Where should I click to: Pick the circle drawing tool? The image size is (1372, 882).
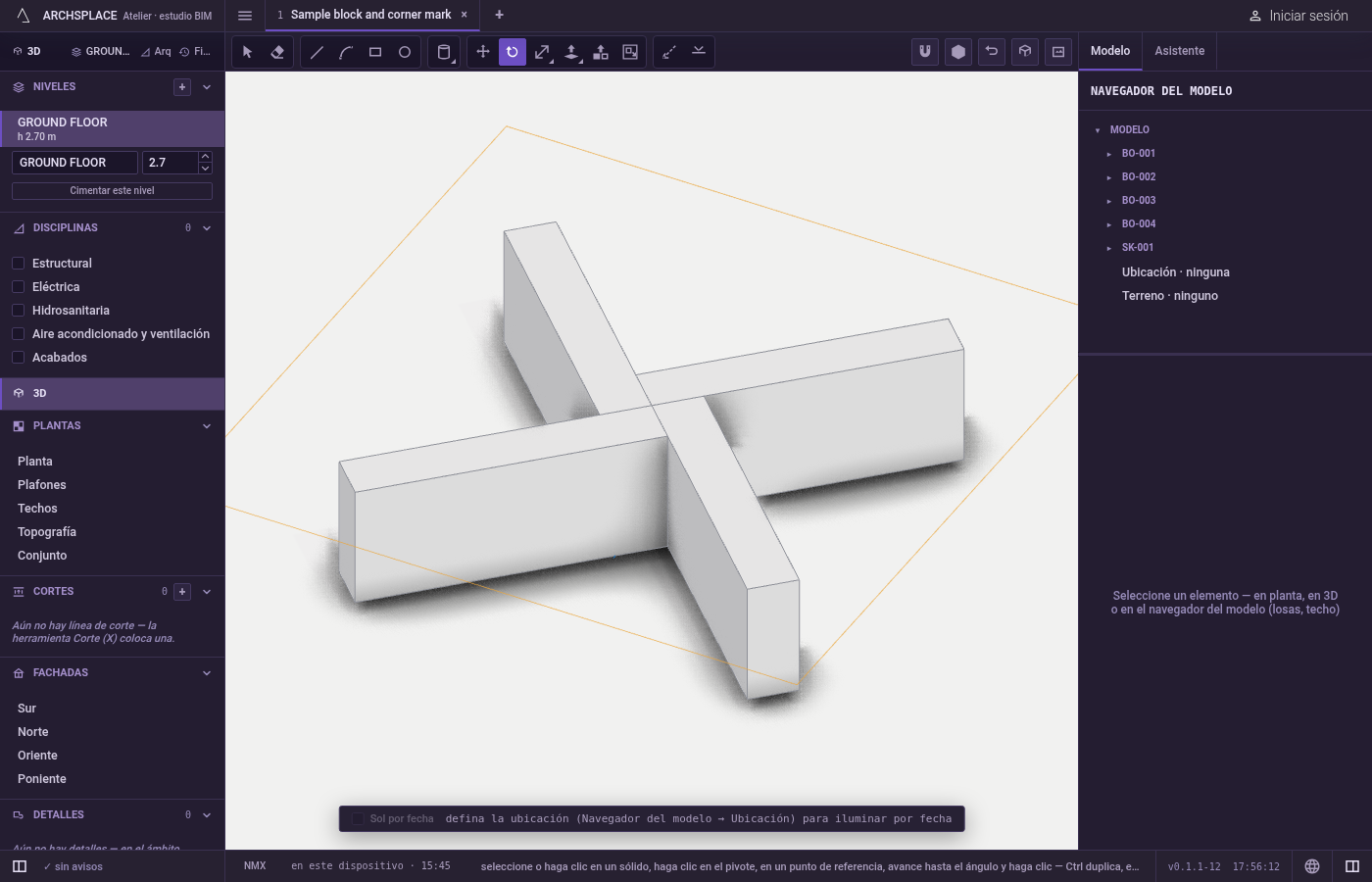coord(405,52)
